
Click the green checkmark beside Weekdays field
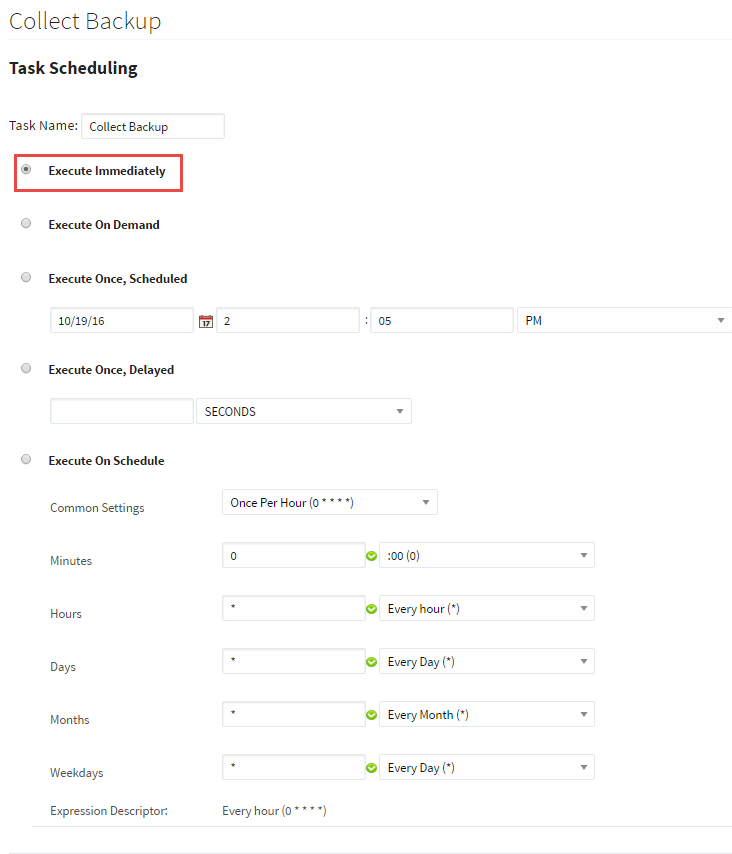pos(371,768)
